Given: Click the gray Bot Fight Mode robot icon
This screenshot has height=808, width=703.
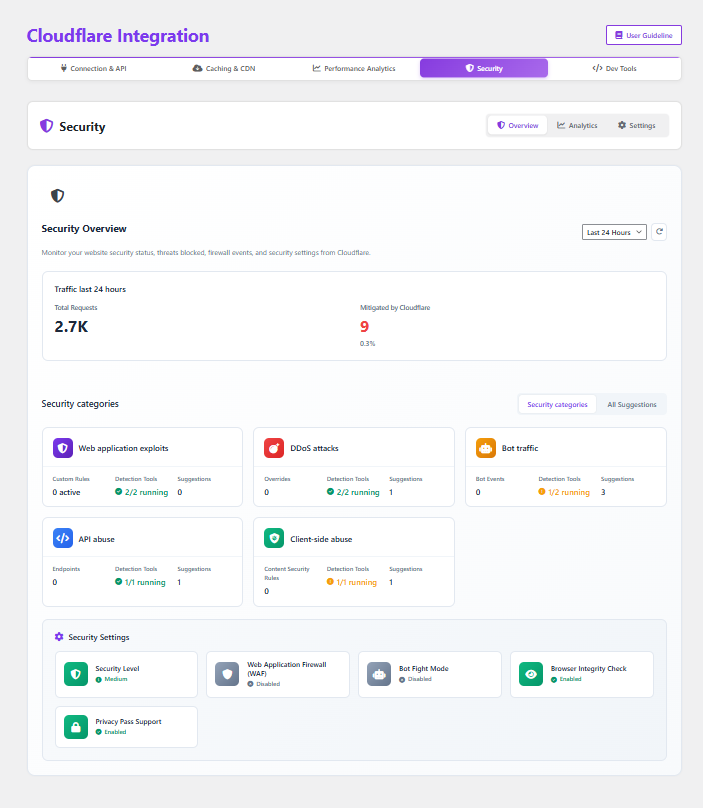Looking at the screenshot, I should click(379, 674).
